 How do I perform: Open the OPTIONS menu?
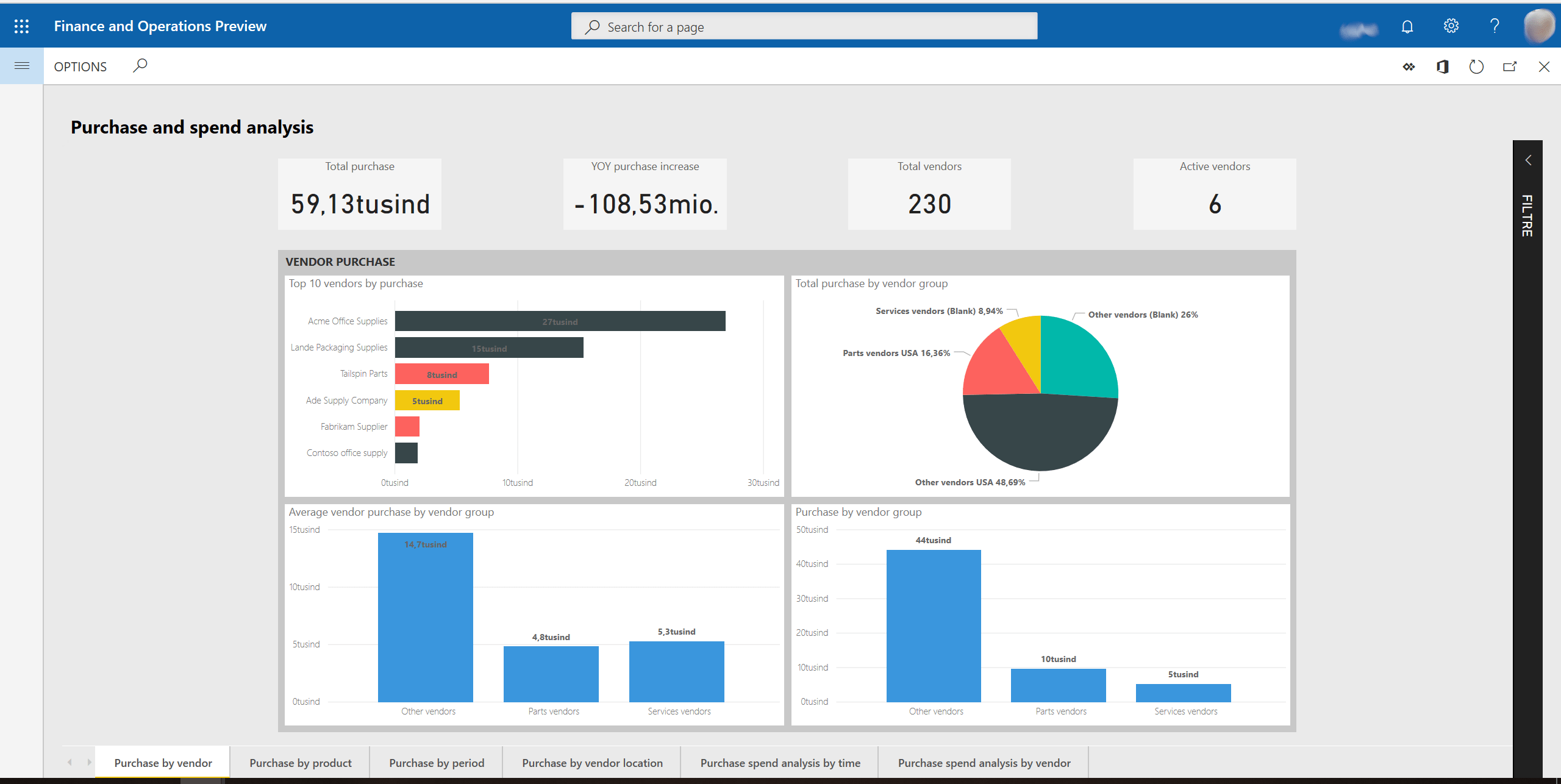click(80, 66)
